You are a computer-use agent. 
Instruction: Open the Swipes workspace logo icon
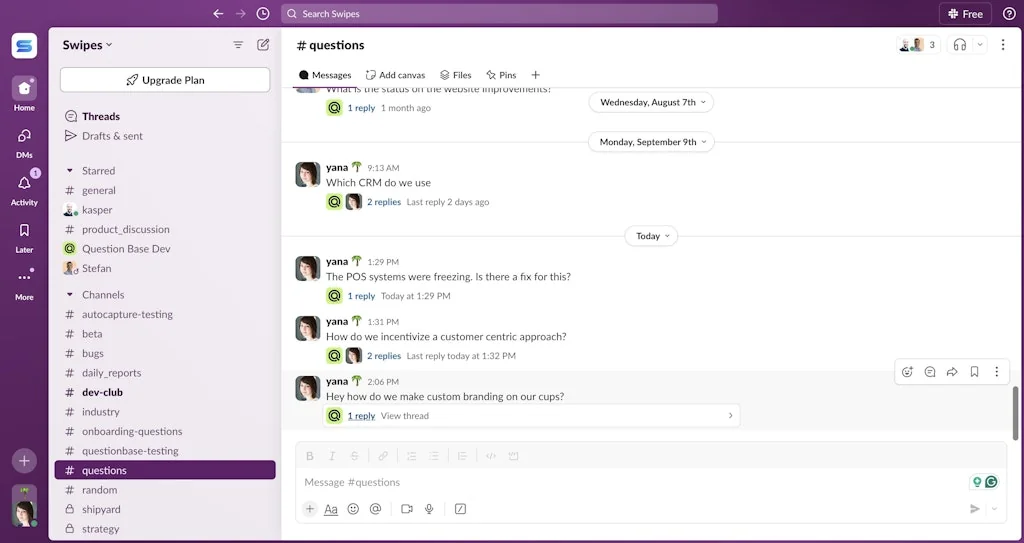[x=24, y=46]
